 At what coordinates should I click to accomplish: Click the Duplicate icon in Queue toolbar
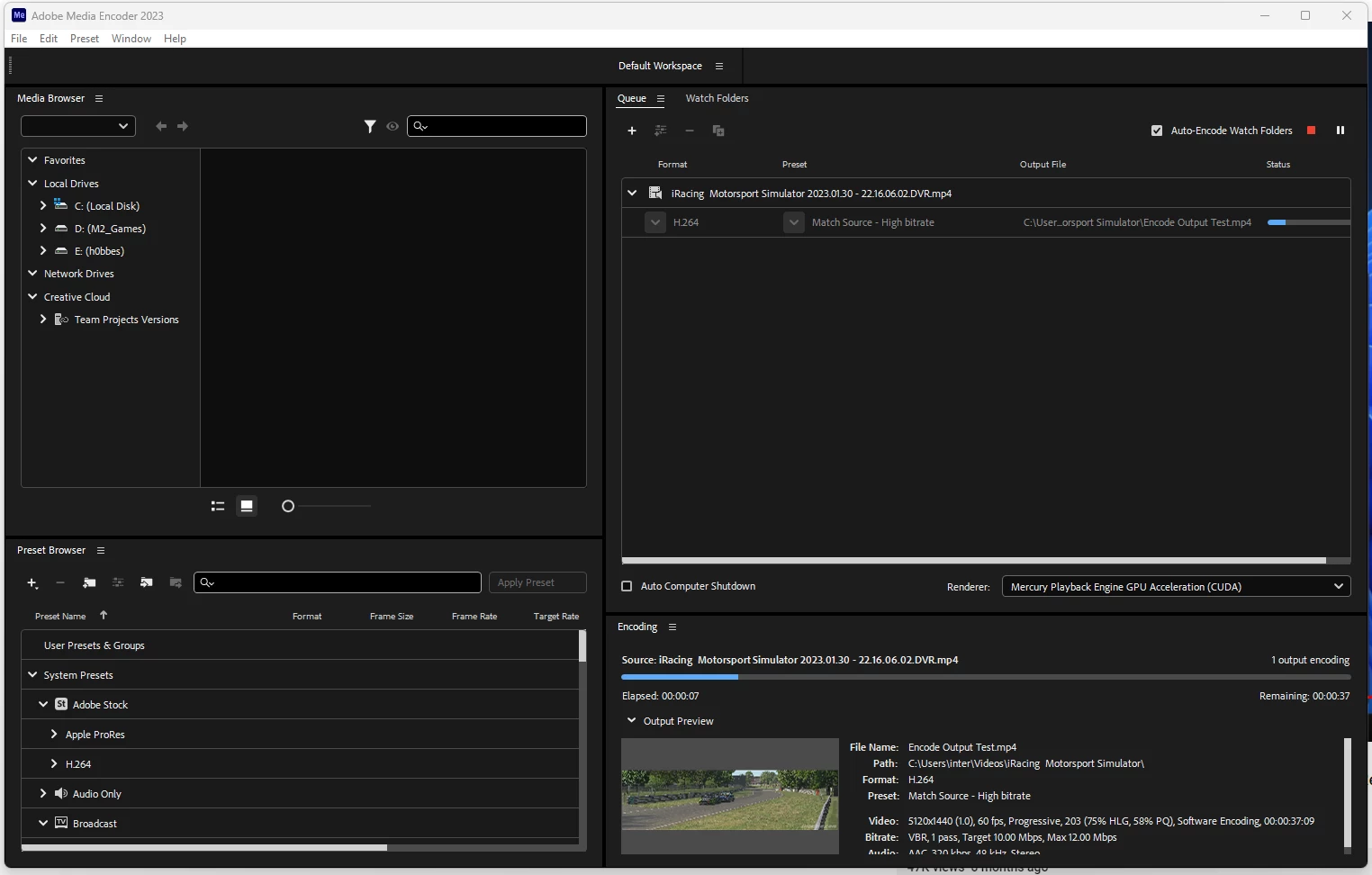pyautogui.click(x=718, y=131)
